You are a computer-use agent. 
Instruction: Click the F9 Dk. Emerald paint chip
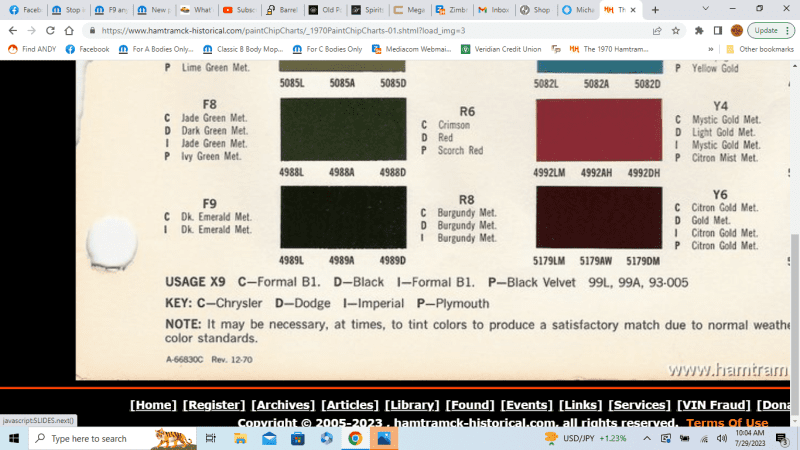pos(343,217)
